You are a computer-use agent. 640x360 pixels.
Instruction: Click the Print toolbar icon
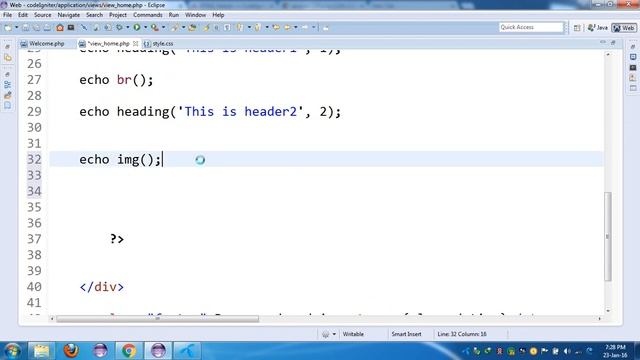pos(48,28)
